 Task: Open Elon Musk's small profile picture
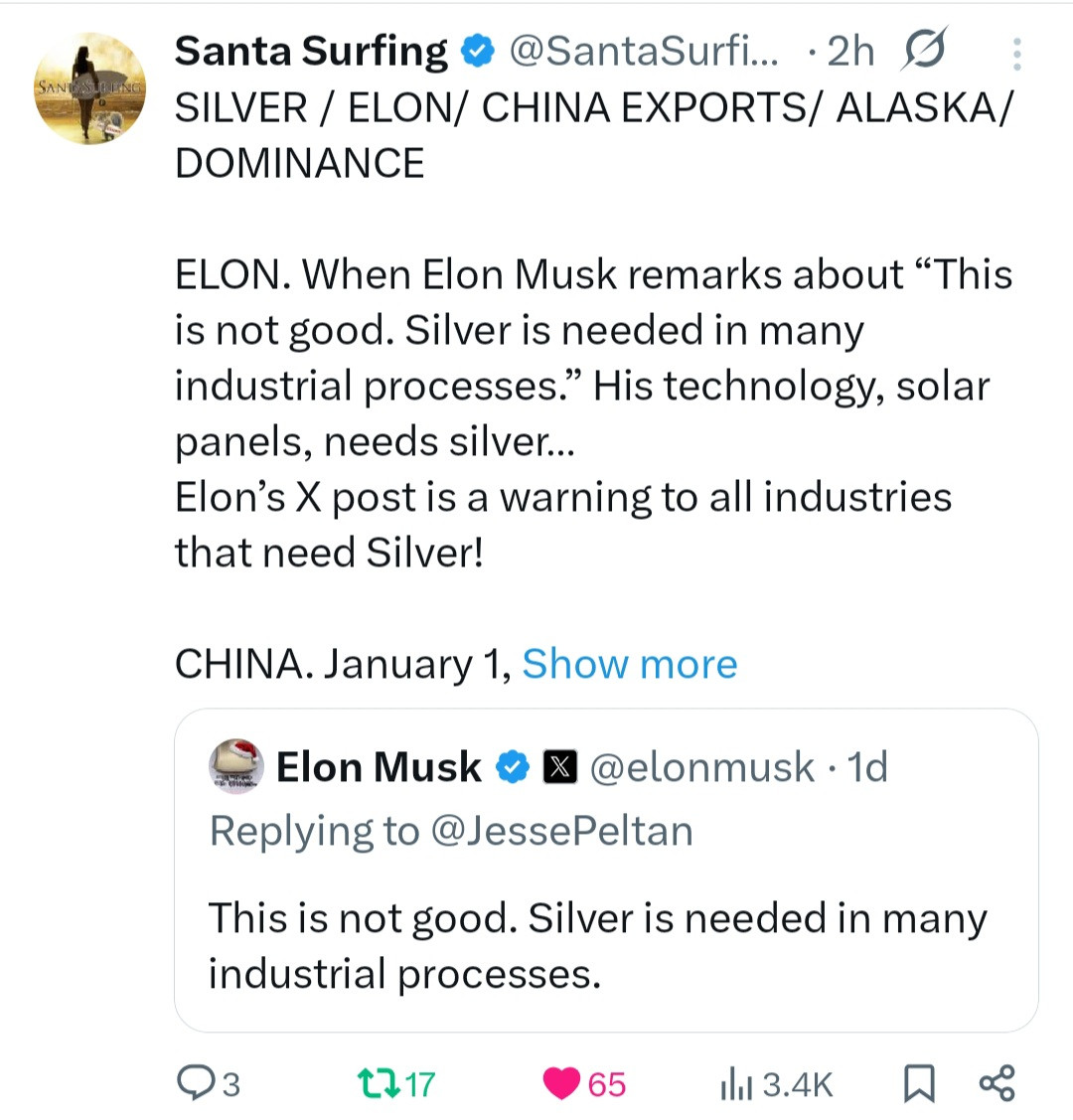pyautogui.click(x=236, y=766)
